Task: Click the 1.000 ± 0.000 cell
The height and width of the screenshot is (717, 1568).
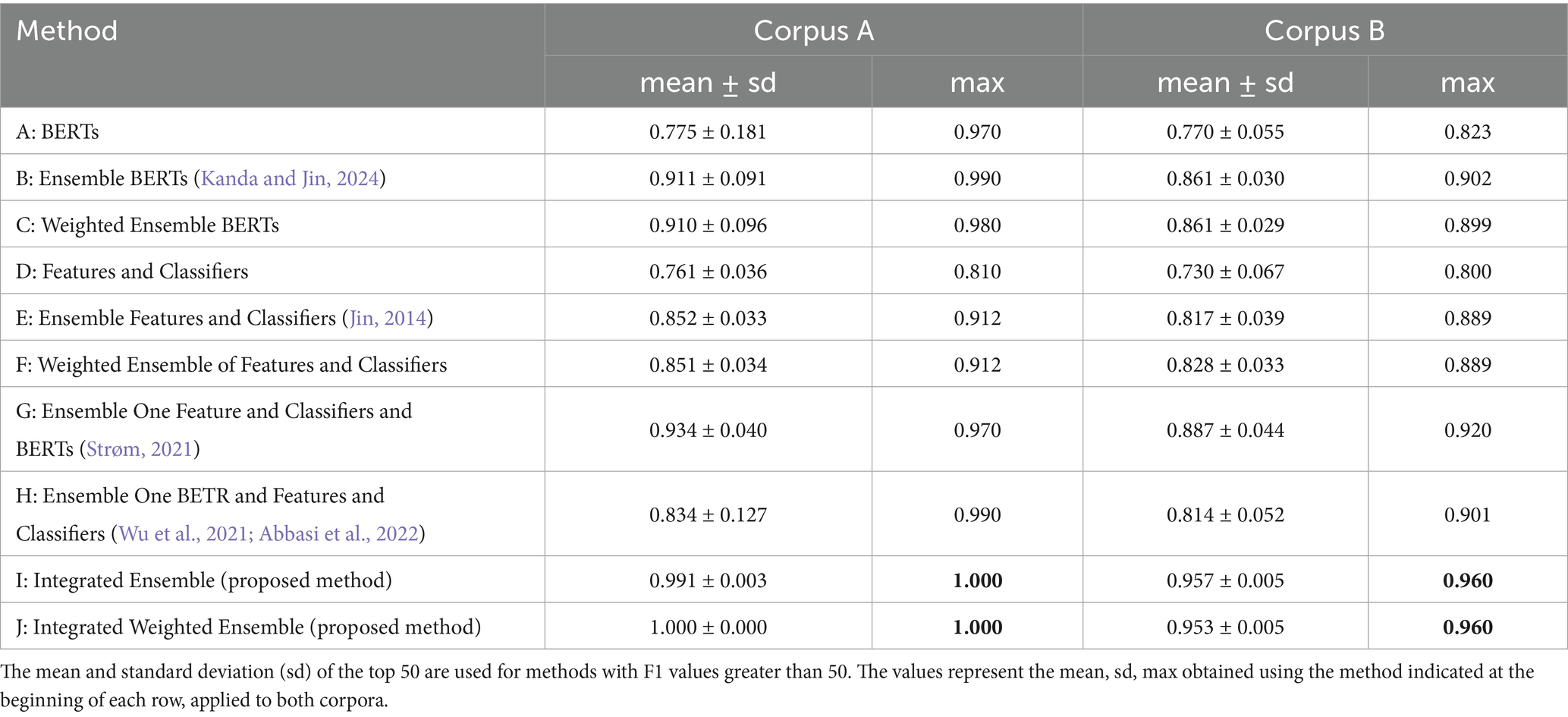Action: tap(708, 627)
